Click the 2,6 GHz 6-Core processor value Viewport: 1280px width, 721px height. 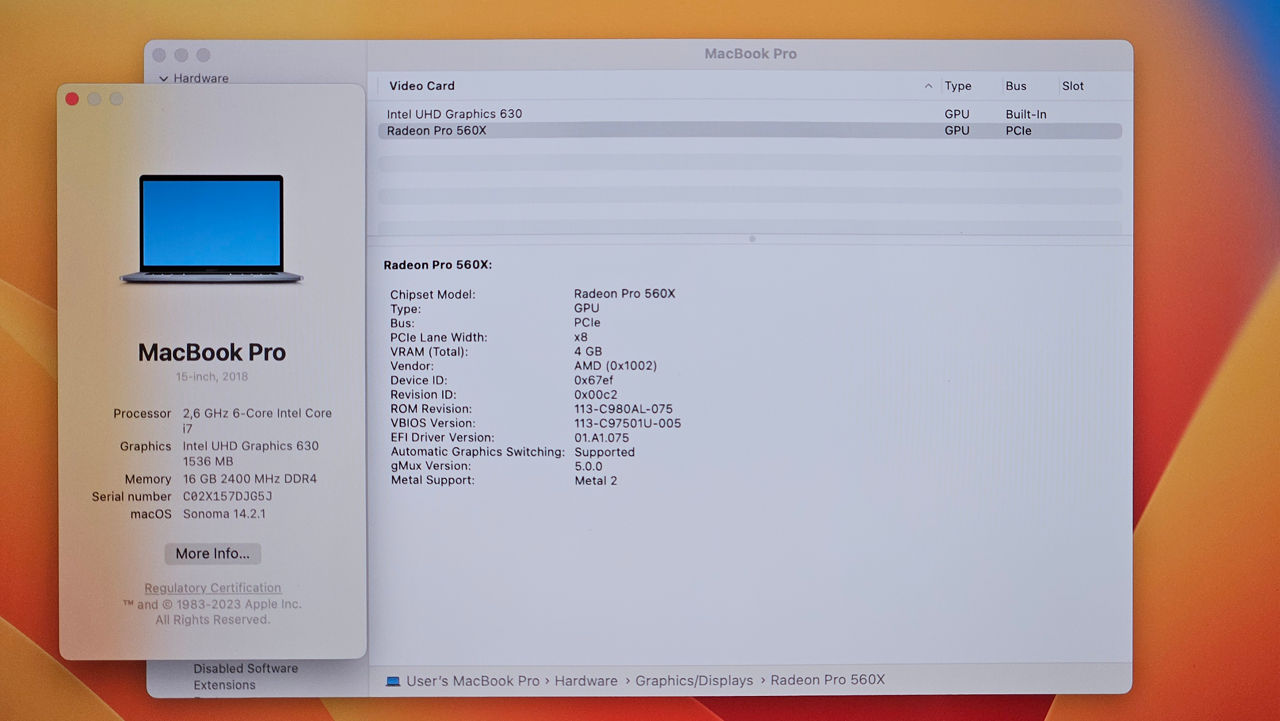[257, 420]
